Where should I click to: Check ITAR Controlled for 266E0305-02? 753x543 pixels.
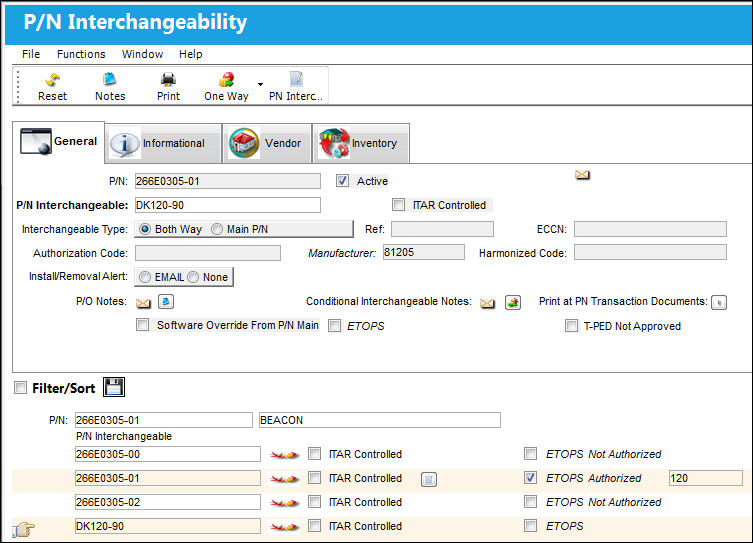coord(315,502)
